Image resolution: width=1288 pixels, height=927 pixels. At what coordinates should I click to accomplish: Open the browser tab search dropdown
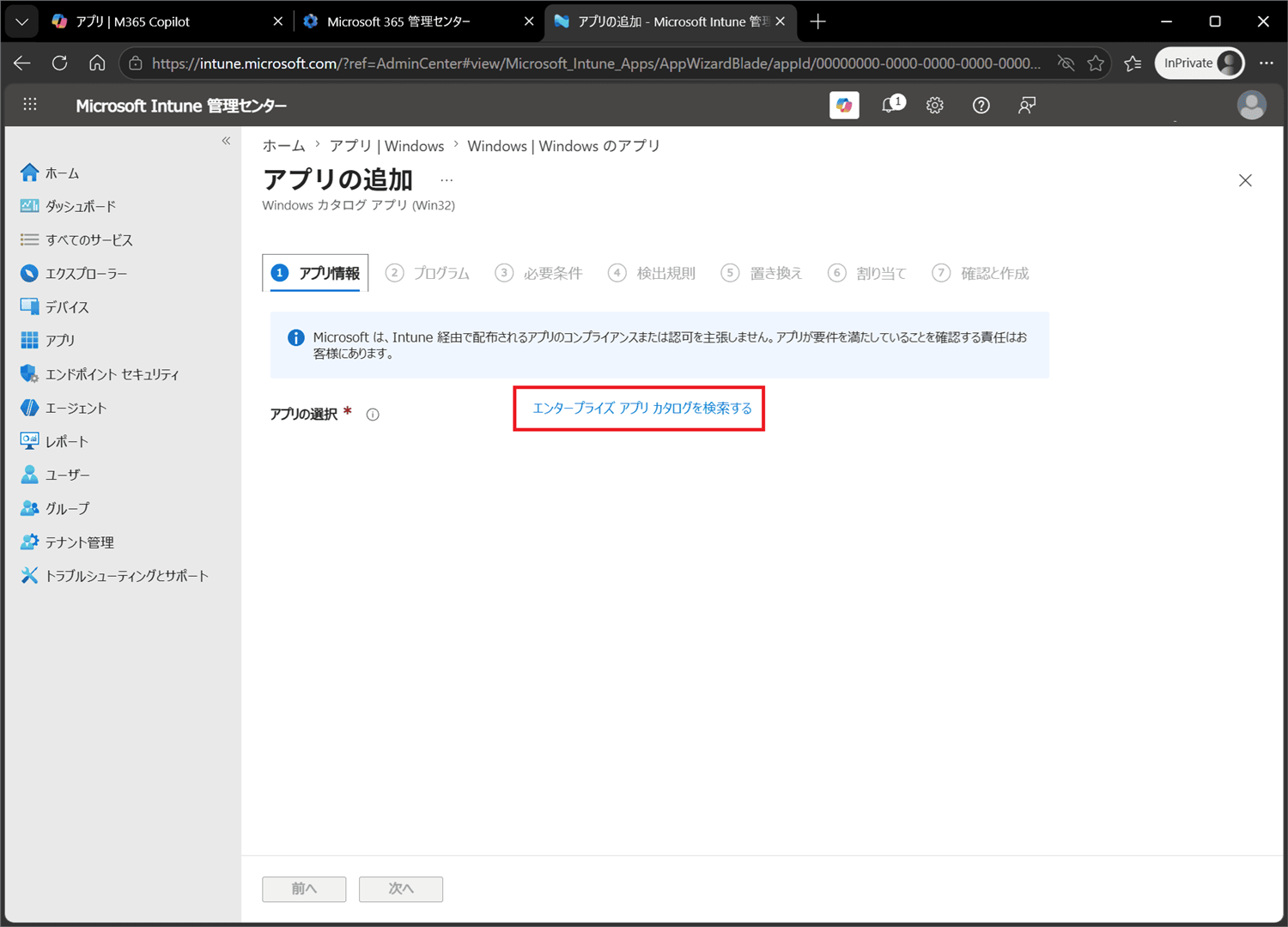(x=21, y=21)
